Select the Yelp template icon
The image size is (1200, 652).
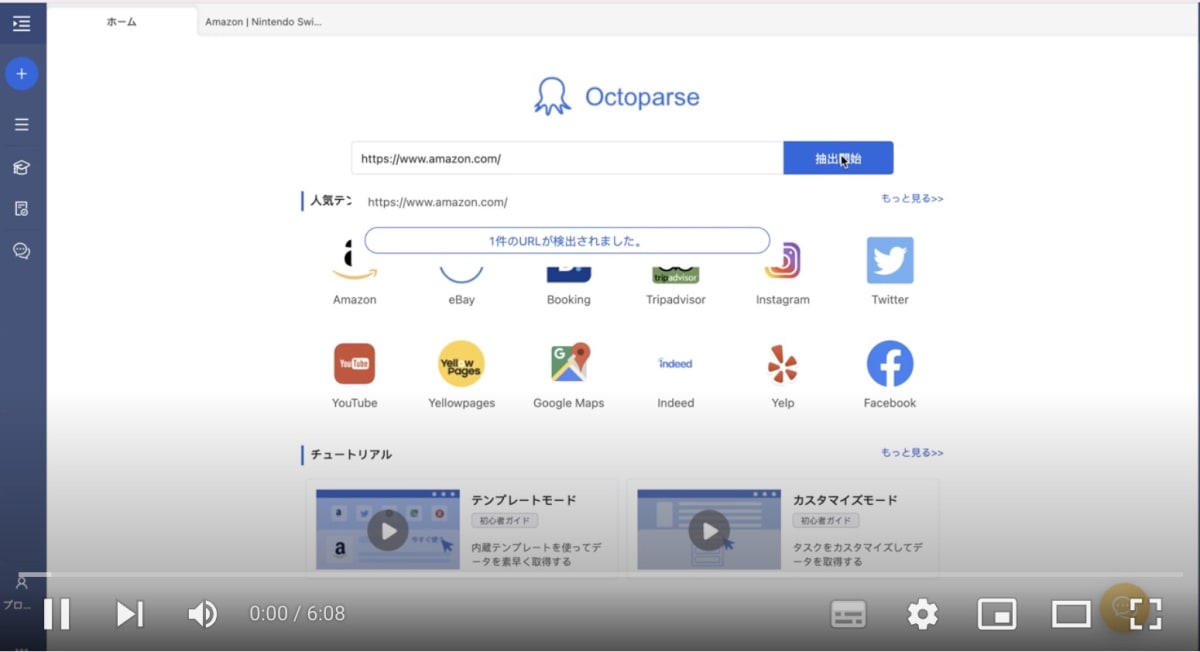[x=783, y=364]
